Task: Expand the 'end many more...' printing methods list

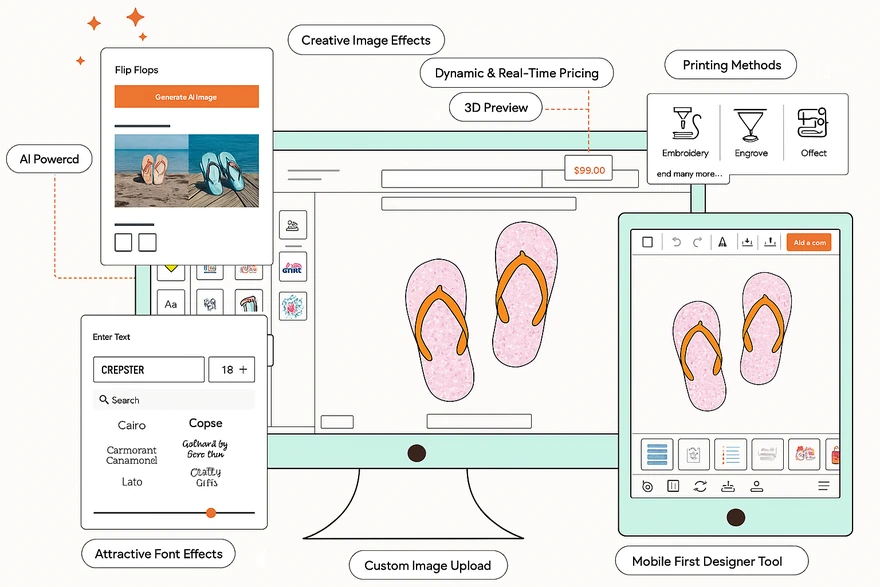Action: coord(688,175)
